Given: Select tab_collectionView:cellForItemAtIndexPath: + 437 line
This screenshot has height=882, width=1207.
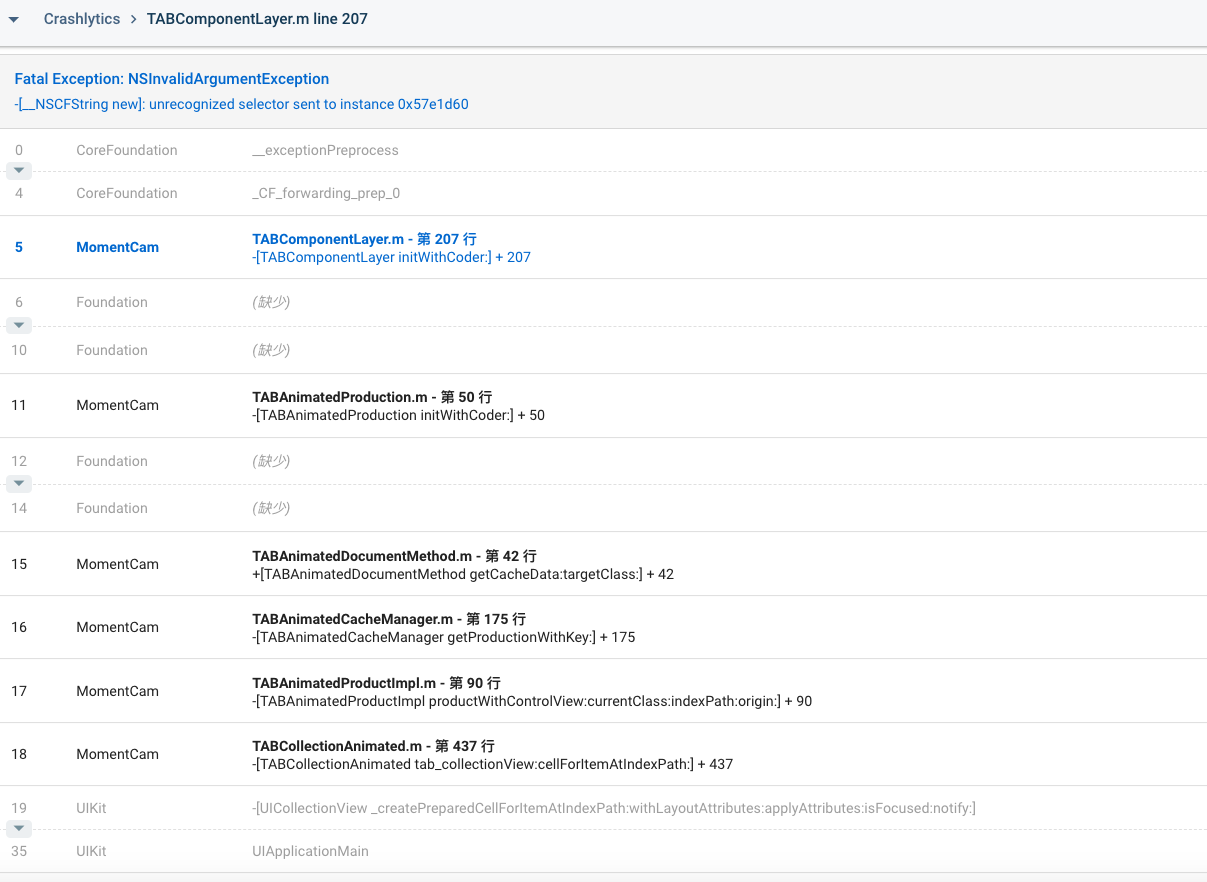Looking at the screenshot, I should click(492, 764).
